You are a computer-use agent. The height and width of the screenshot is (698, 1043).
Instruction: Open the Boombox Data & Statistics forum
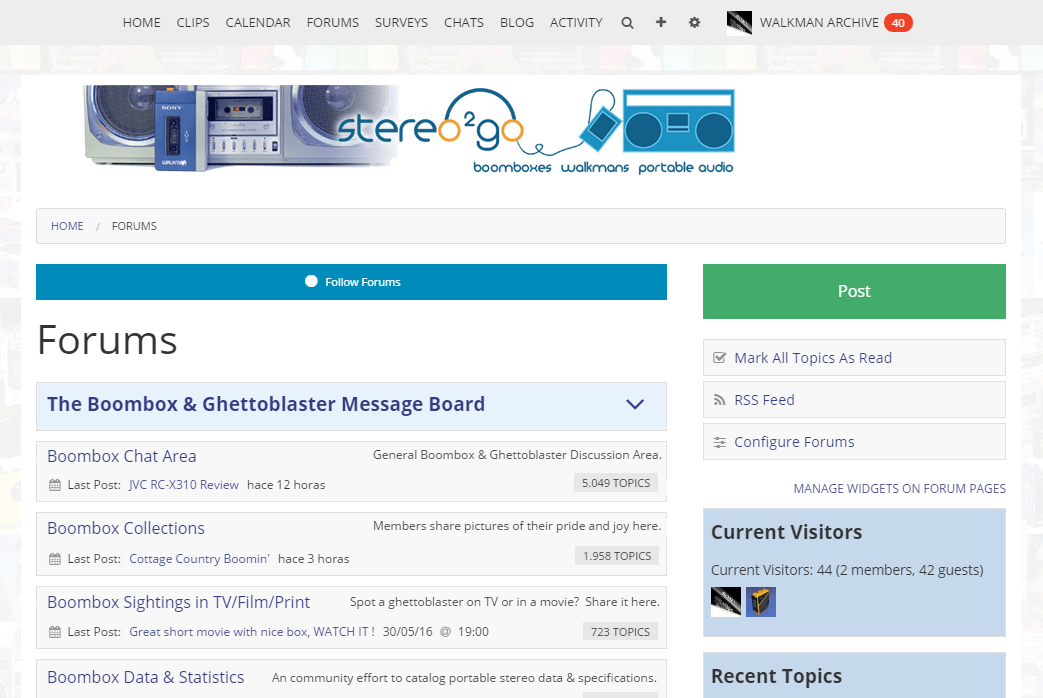pos(146,677)
